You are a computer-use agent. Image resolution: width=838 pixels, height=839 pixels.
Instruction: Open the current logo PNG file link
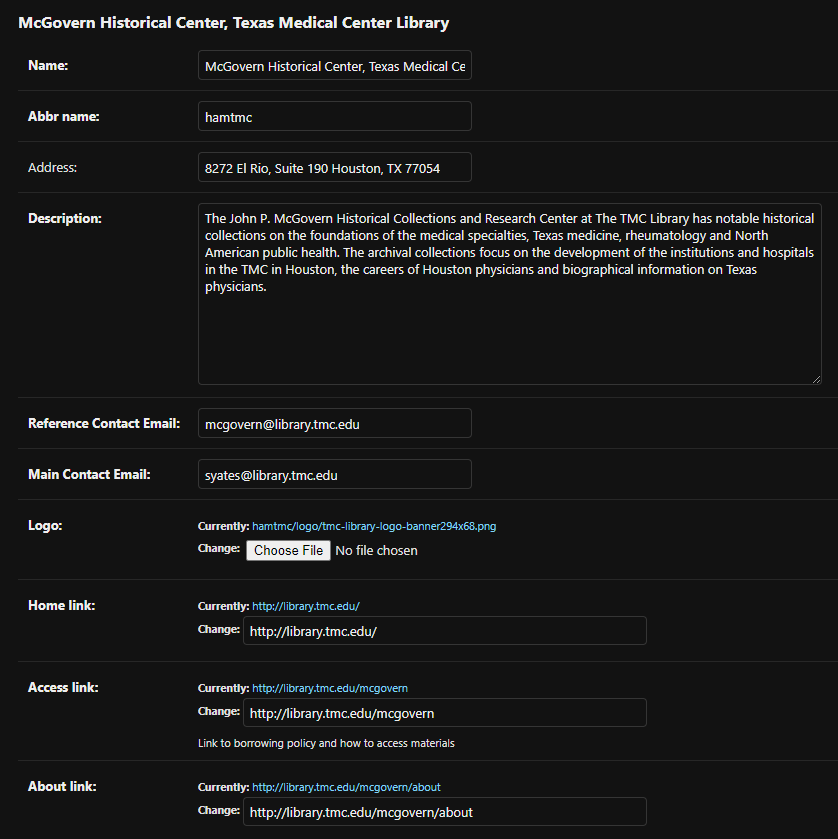tap(374, 526)
